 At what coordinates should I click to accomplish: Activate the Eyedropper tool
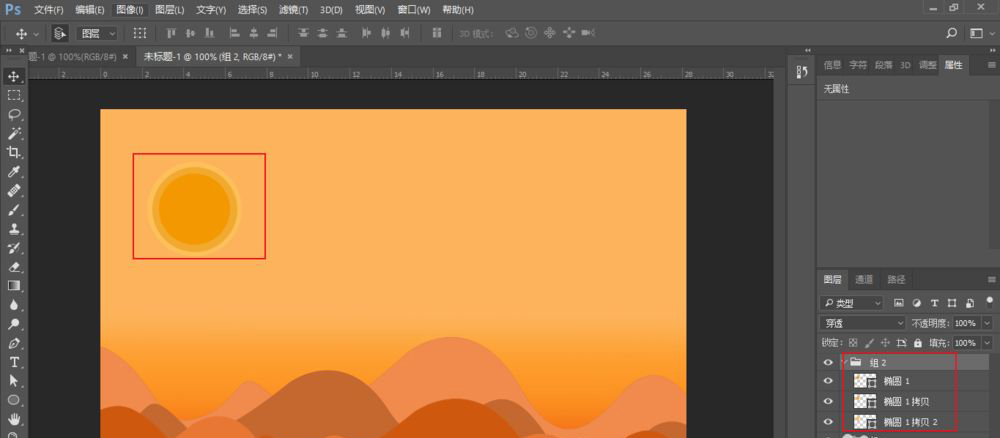click(x=15, y=171)
